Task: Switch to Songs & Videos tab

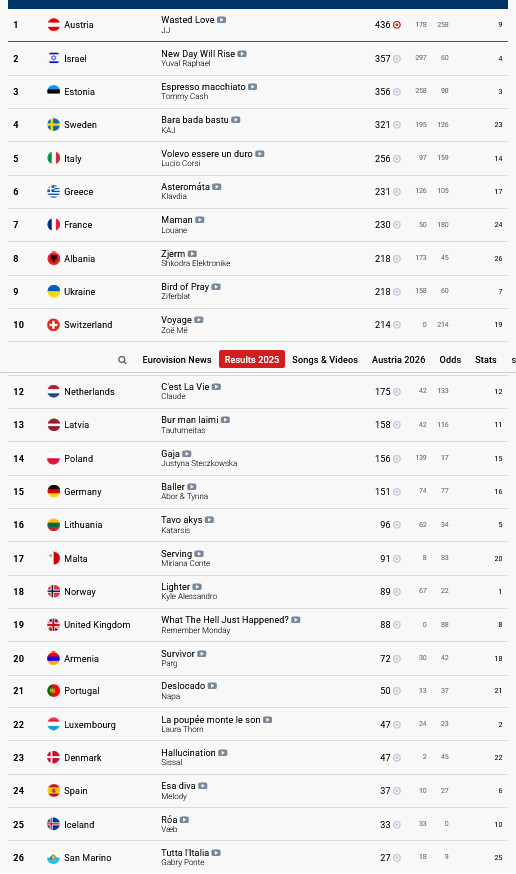Action: point(325,360)
